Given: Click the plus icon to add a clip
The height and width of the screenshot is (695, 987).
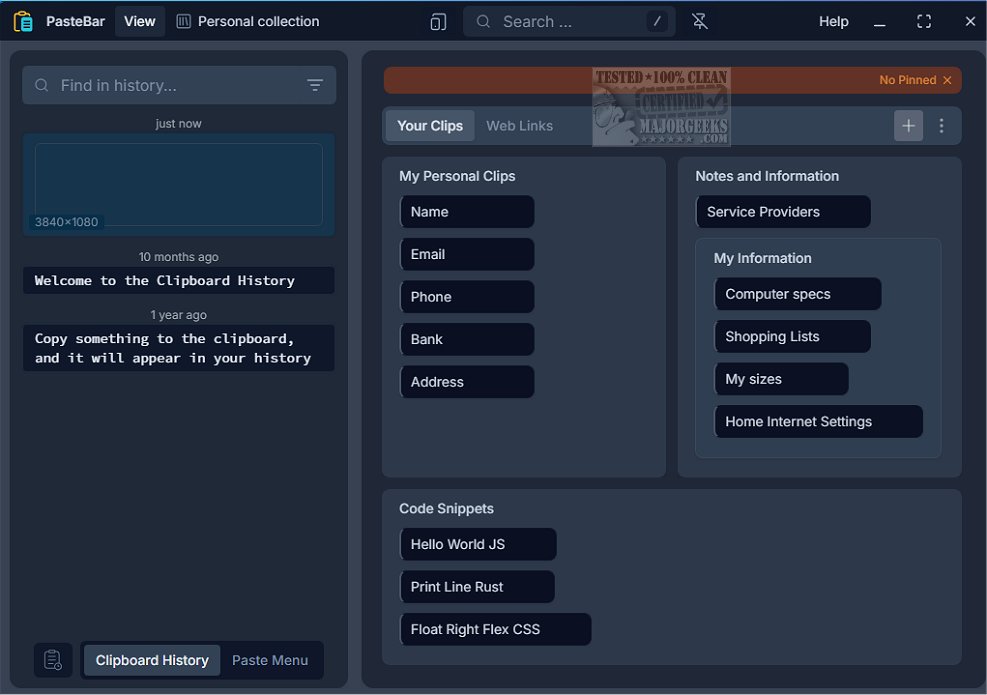Looking at the screenshot, I should (908, 126).
